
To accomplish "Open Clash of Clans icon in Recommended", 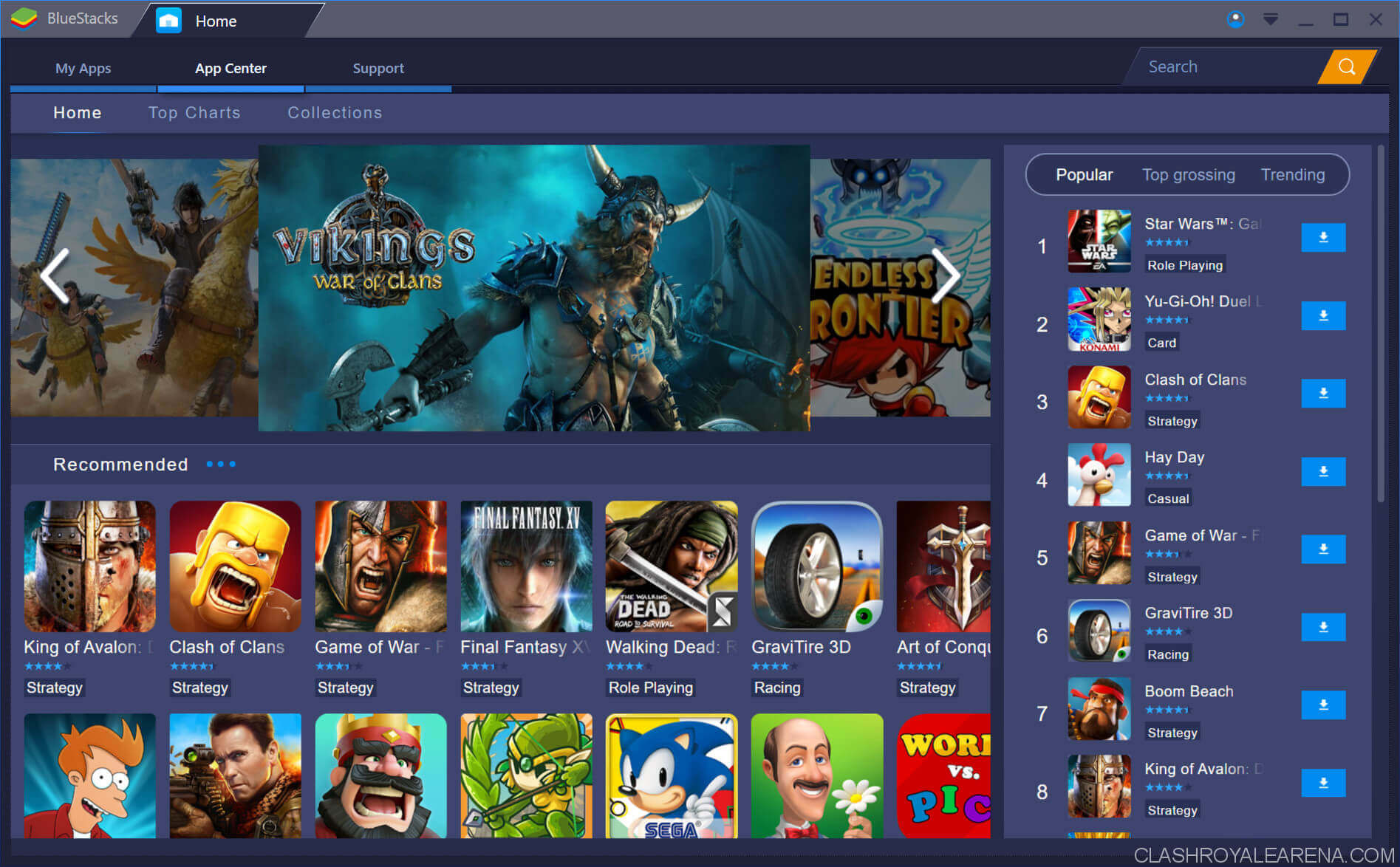I will pyautogui.click(x=235, y=566).
